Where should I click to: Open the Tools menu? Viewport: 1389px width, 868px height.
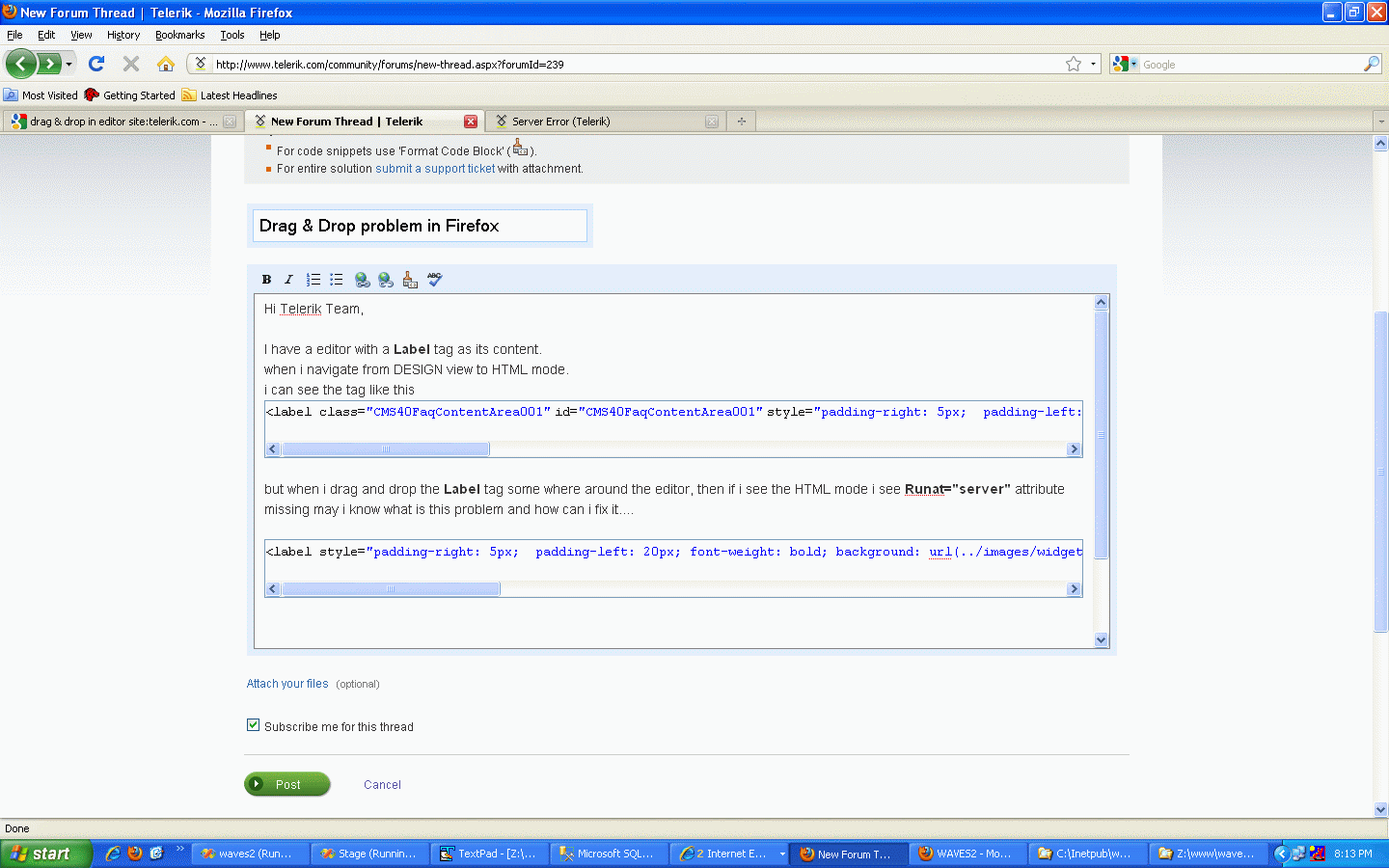(x=232, y=35)
